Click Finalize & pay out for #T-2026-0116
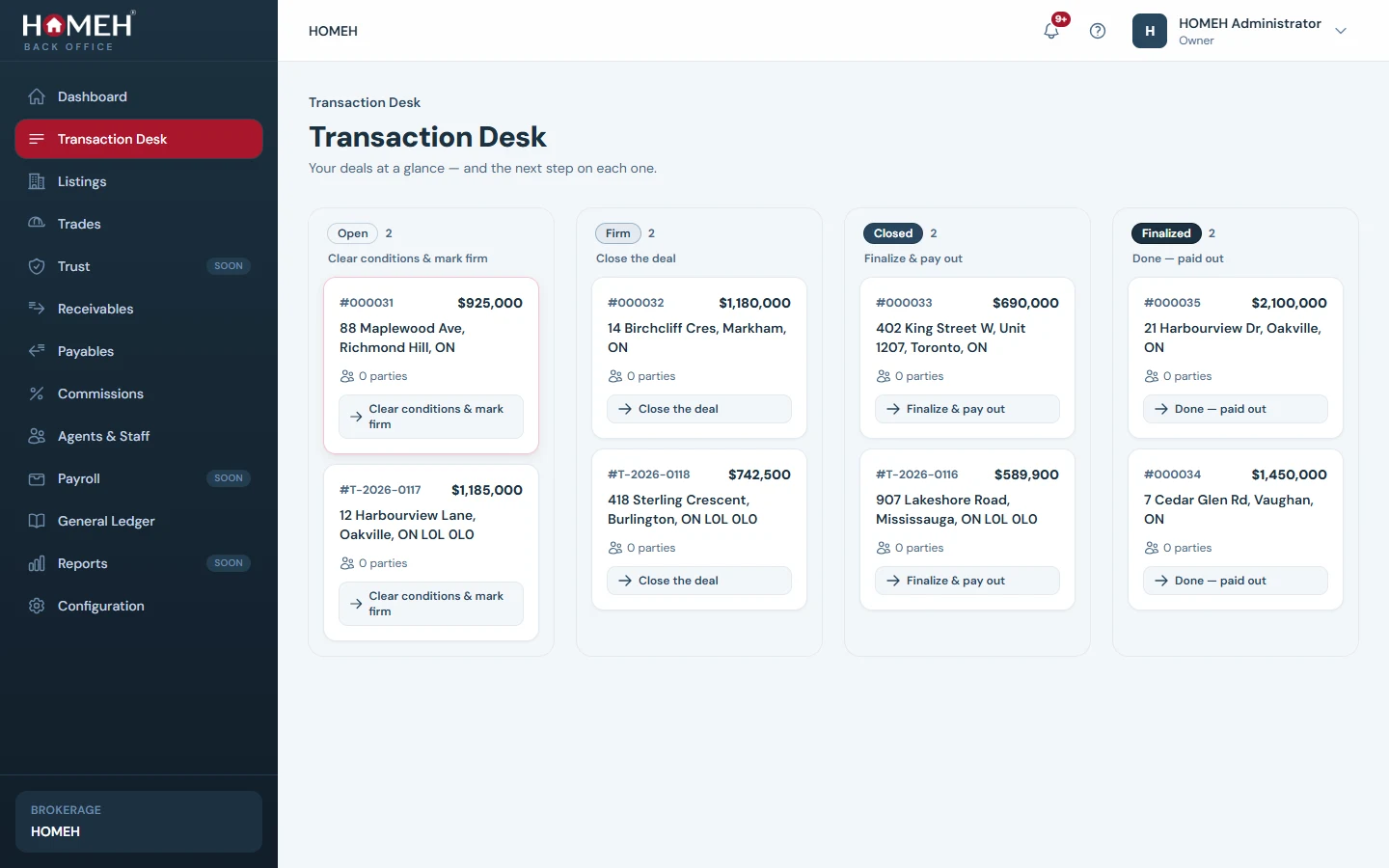Image resolution: width=1389 pixels, height=868 pixels. coord(967,581)
